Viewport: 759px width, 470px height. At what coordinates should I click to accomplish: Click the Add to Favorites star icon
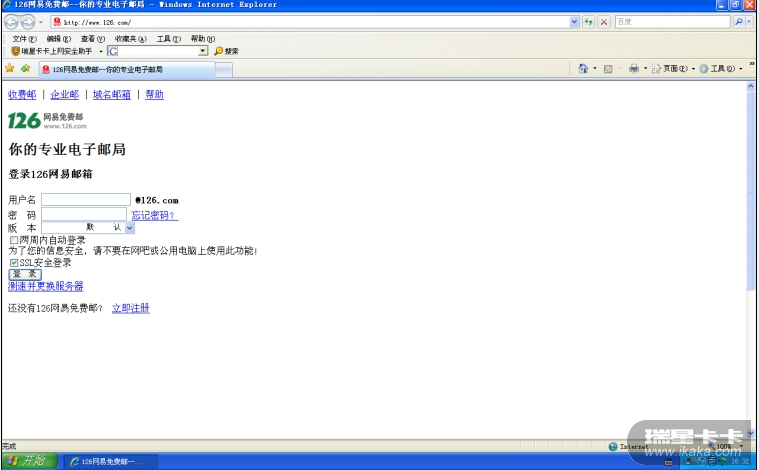pos(25,68)
